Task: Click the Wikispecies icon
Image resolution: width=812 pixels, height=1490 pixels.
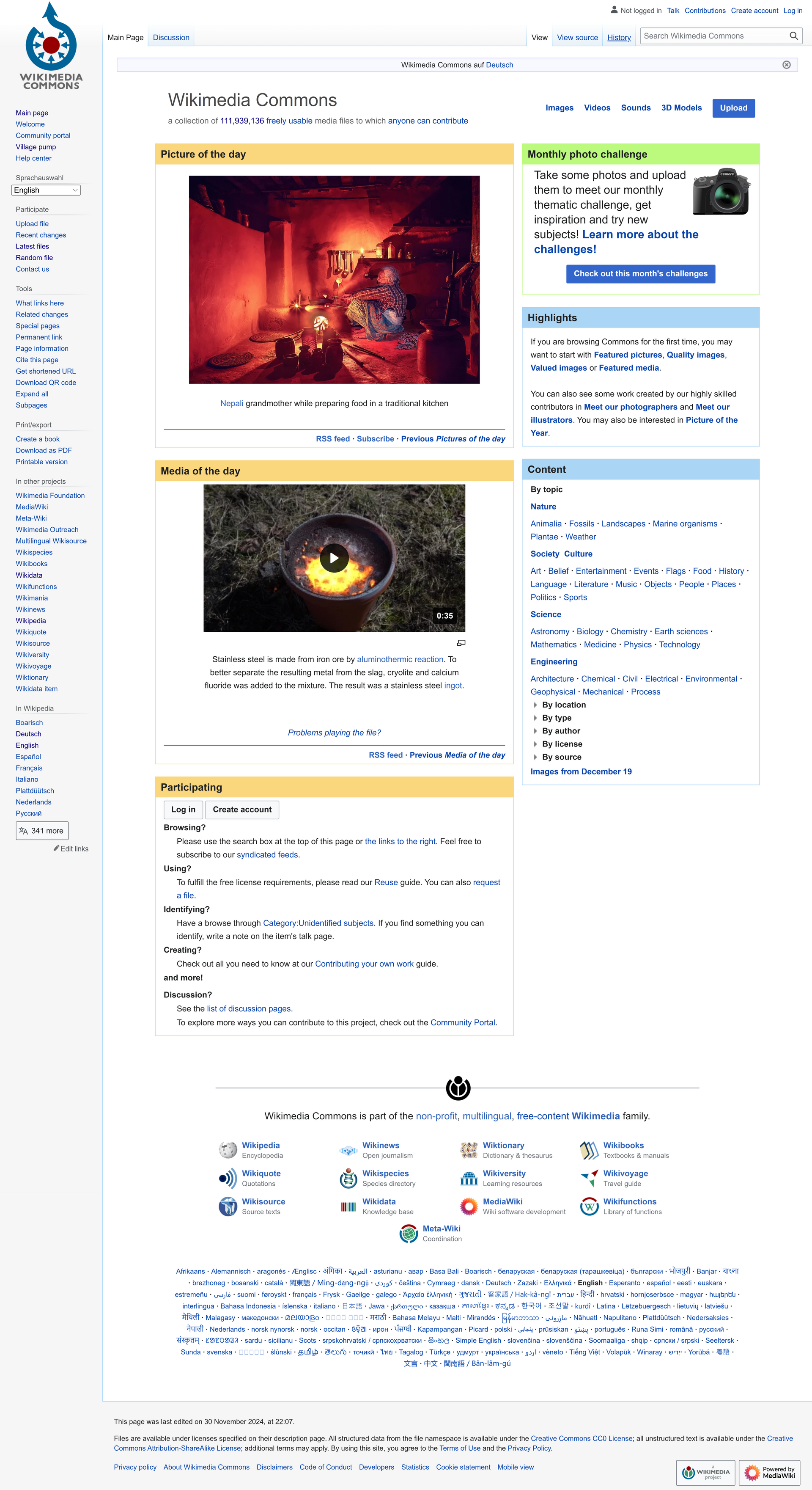Action: pos(348,1178)
